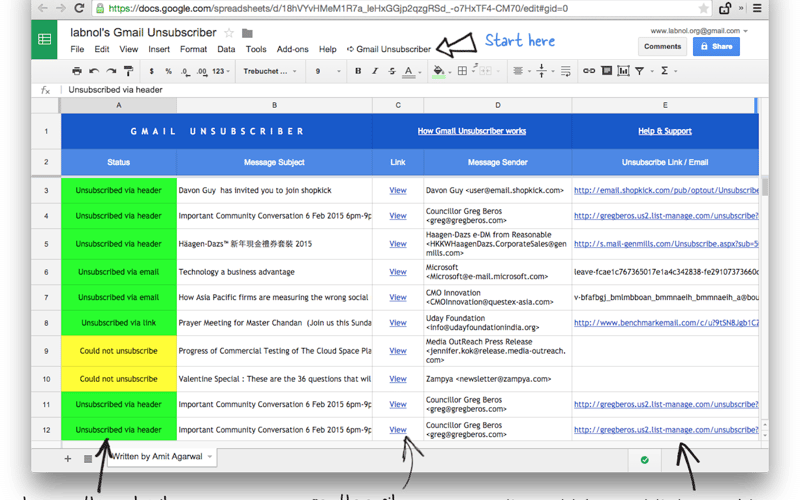
Task: Click the blue Share button
Action: coord(716,46)
